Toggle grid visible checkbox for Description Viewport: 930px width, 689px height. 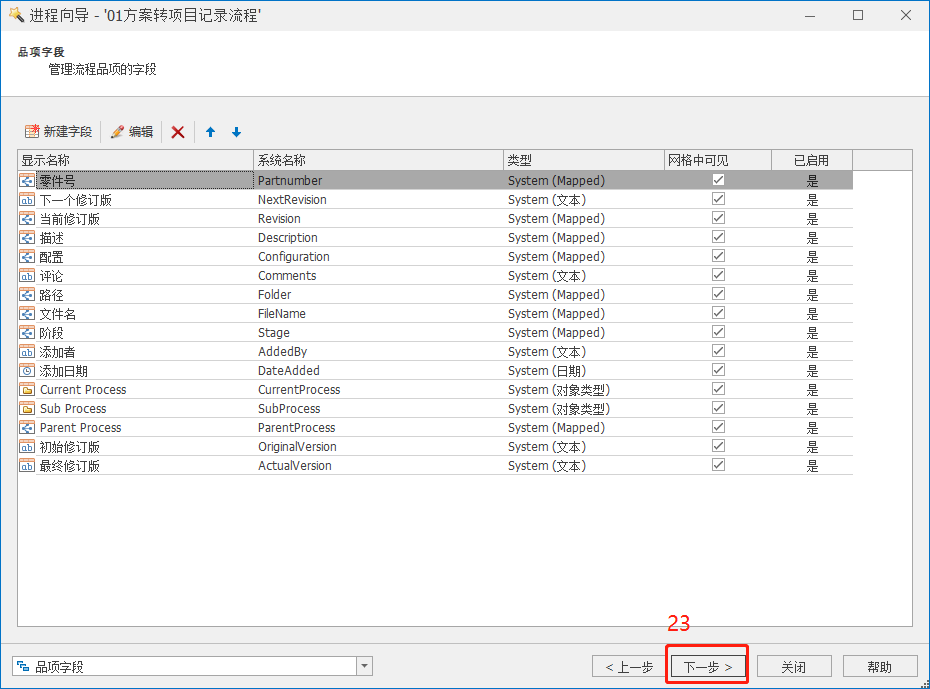tap(718, 237)
